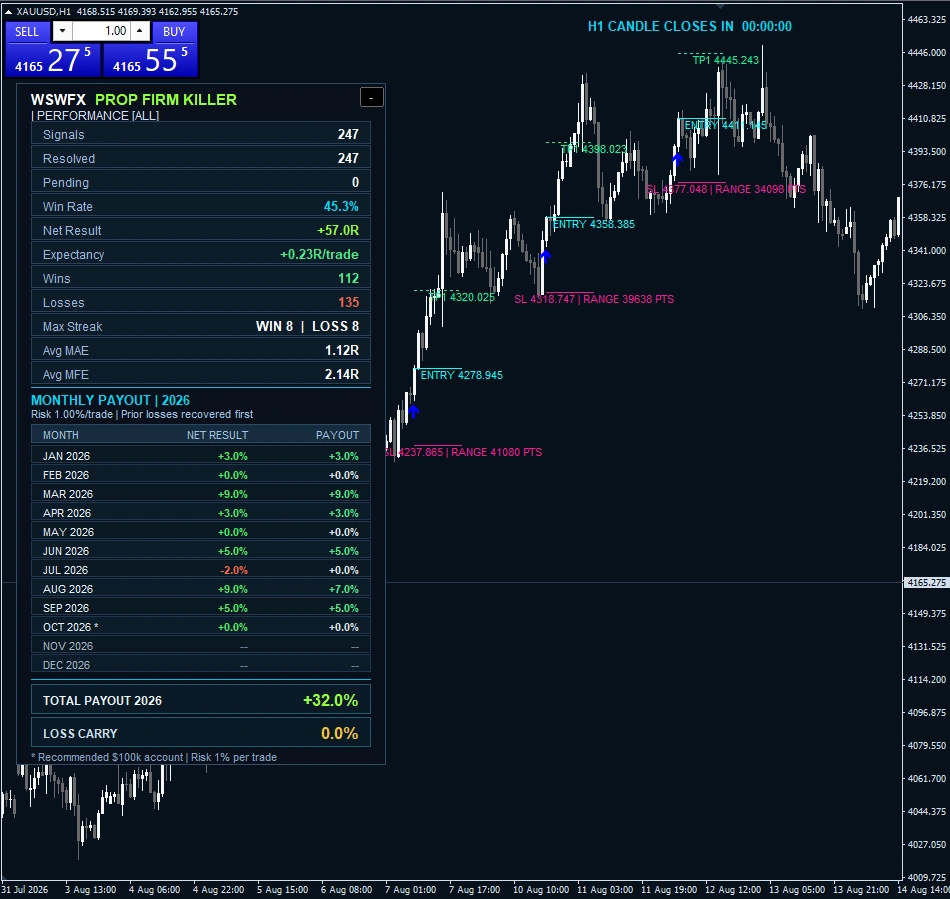Click the Wins 112 value
Viewport: 950px width, 899px height.
pos(348,278)
